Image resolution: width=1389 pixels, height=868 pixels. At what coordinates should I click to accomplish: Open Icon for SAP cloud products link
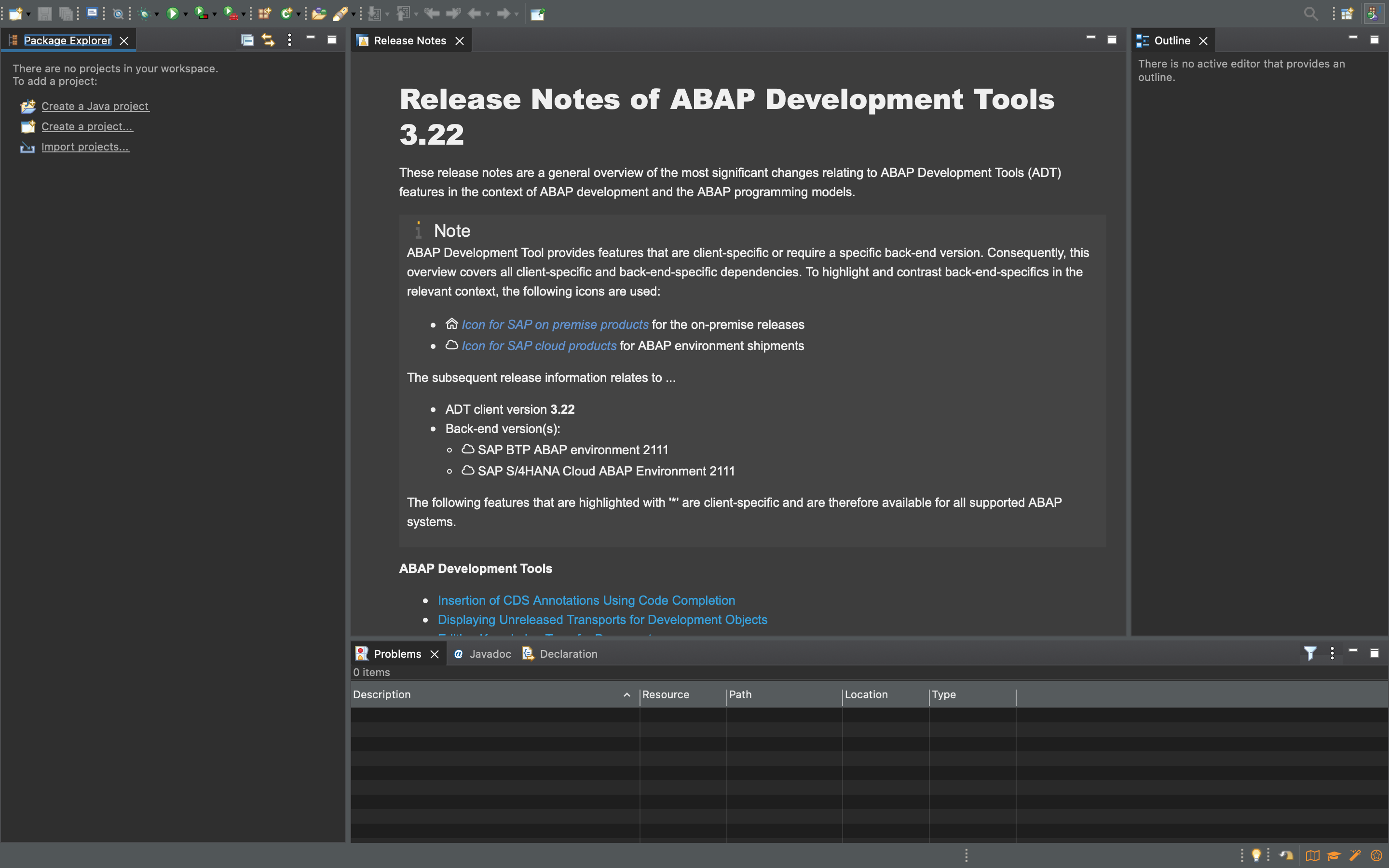[539, 346]
